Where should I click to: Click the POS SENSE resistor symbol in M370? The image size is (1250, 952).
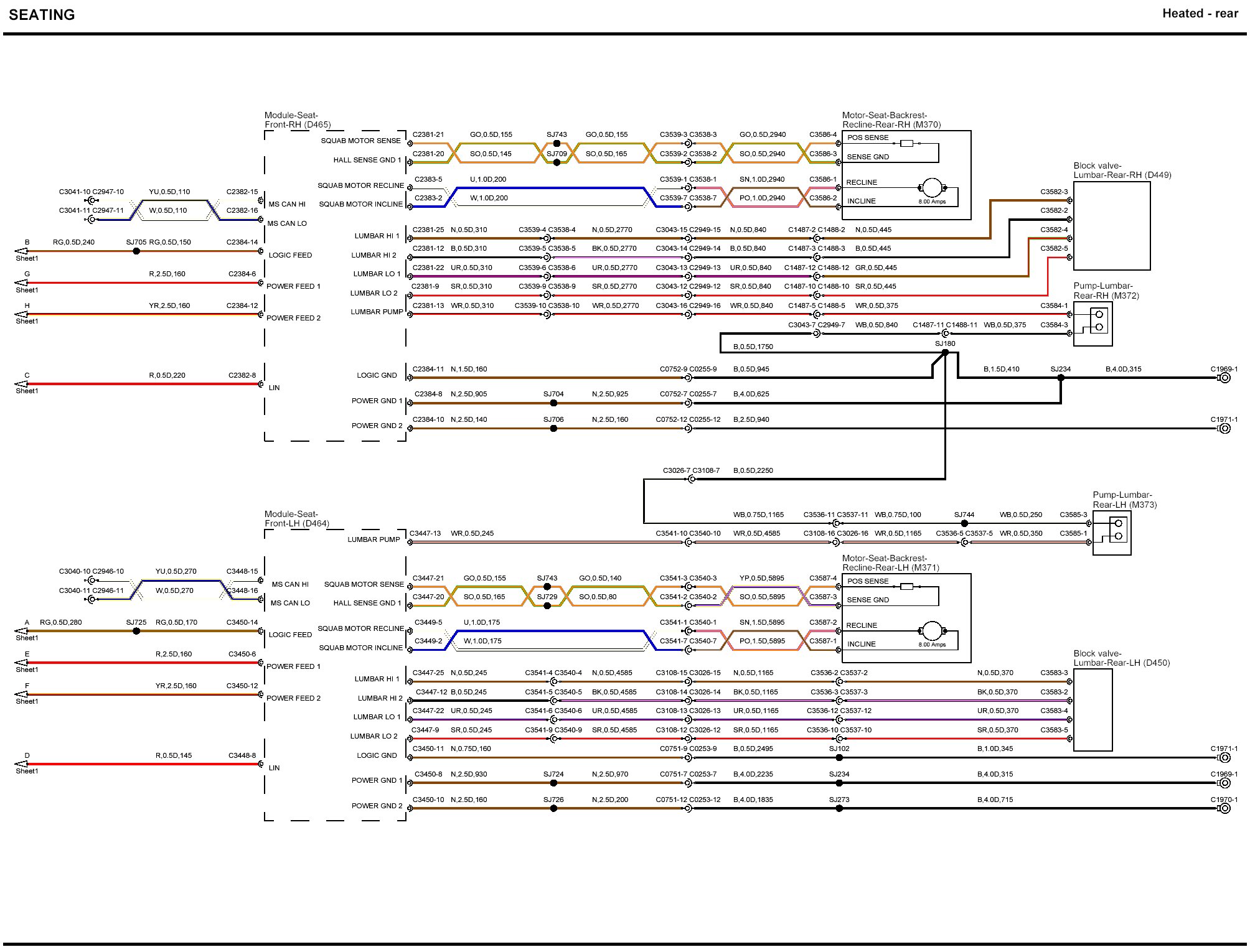click(x=906, y=144)
